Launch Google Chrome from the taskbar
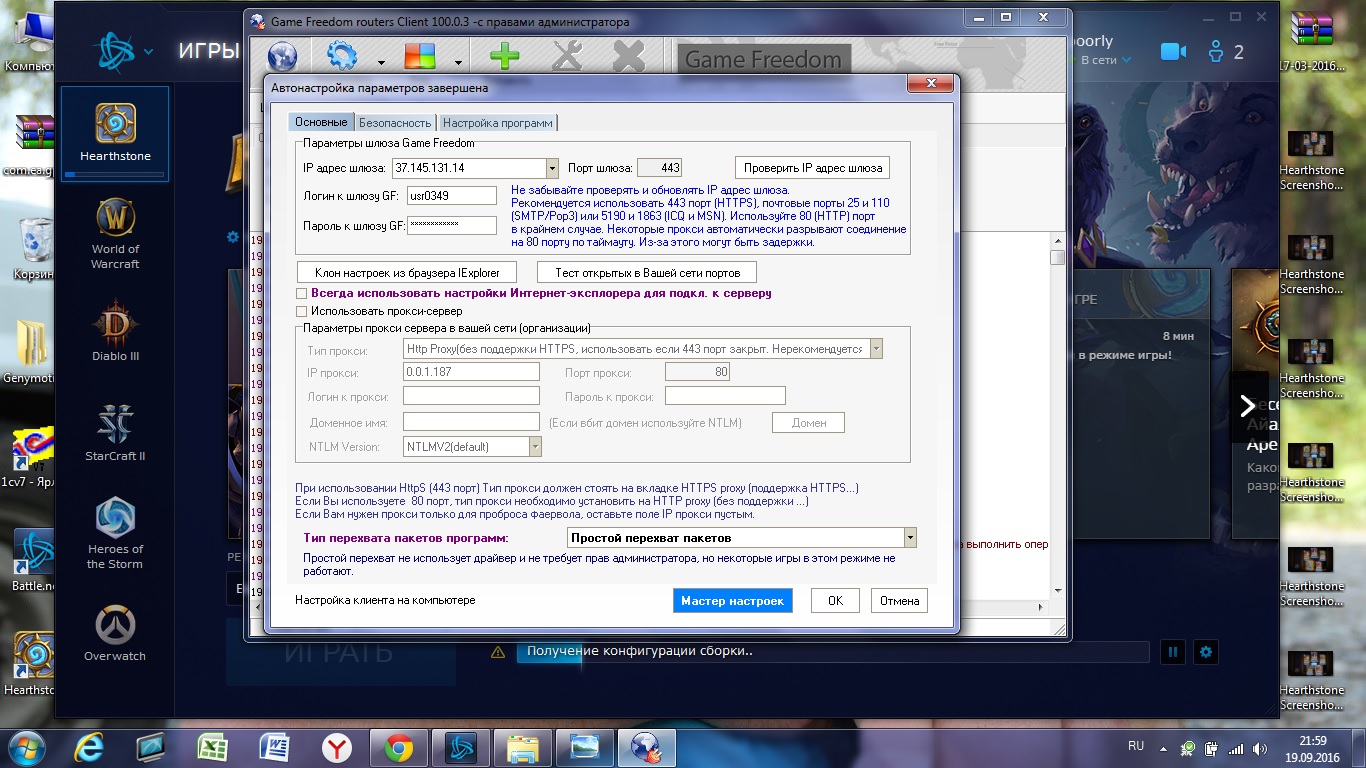The height and width of the screenshot is (768, 1366). pos(399,747)
